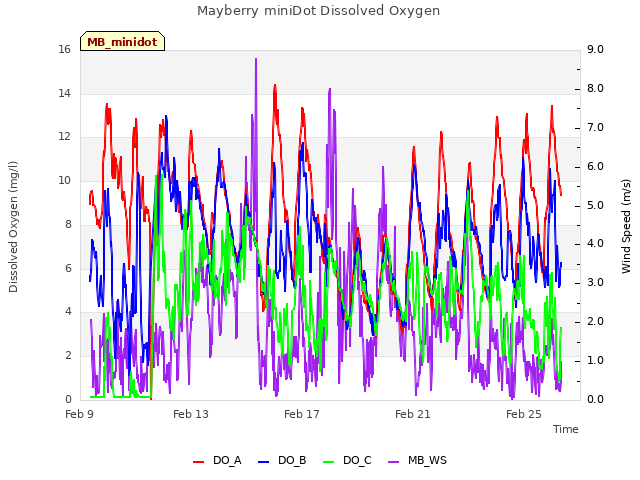Click the 3.0 value on right axis
The width and height of the screenshot is (640, 480).
point(595,283)
